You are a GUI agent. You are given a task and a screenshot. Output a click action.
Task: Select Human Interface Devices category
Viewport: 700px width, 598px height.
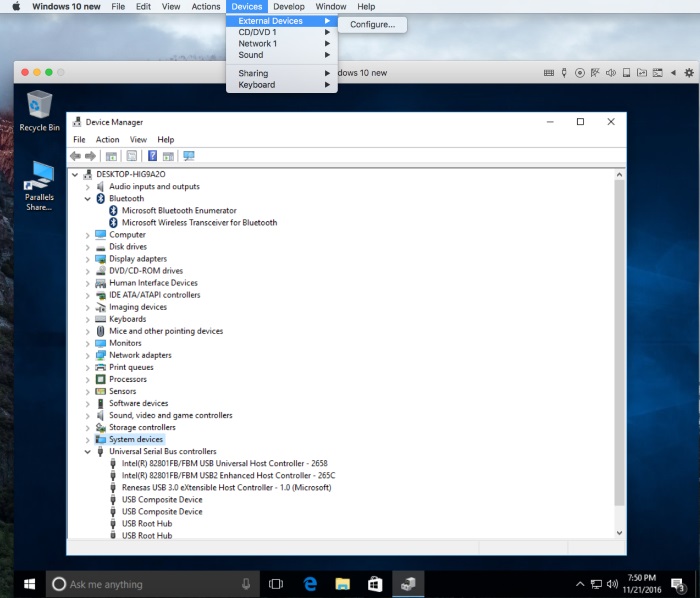pyautogui.click(x=153, y=283)
